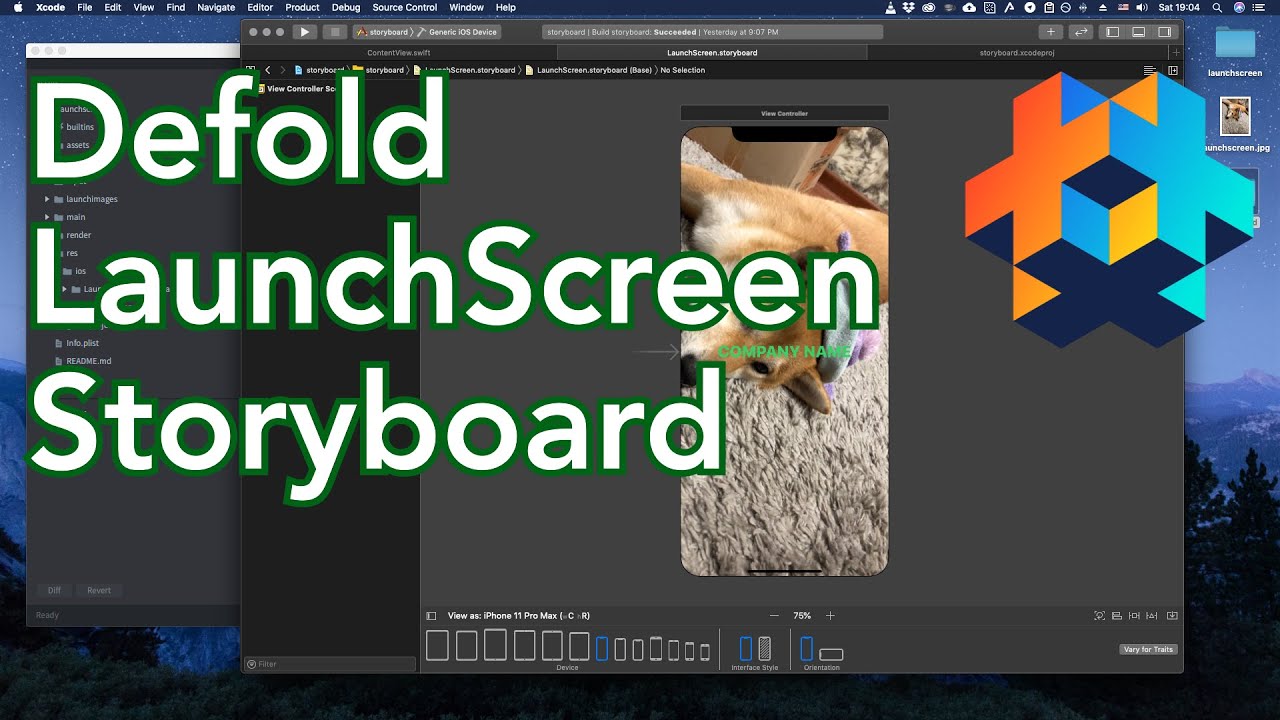Zoom out the storyboard canvas

(774, 616)
